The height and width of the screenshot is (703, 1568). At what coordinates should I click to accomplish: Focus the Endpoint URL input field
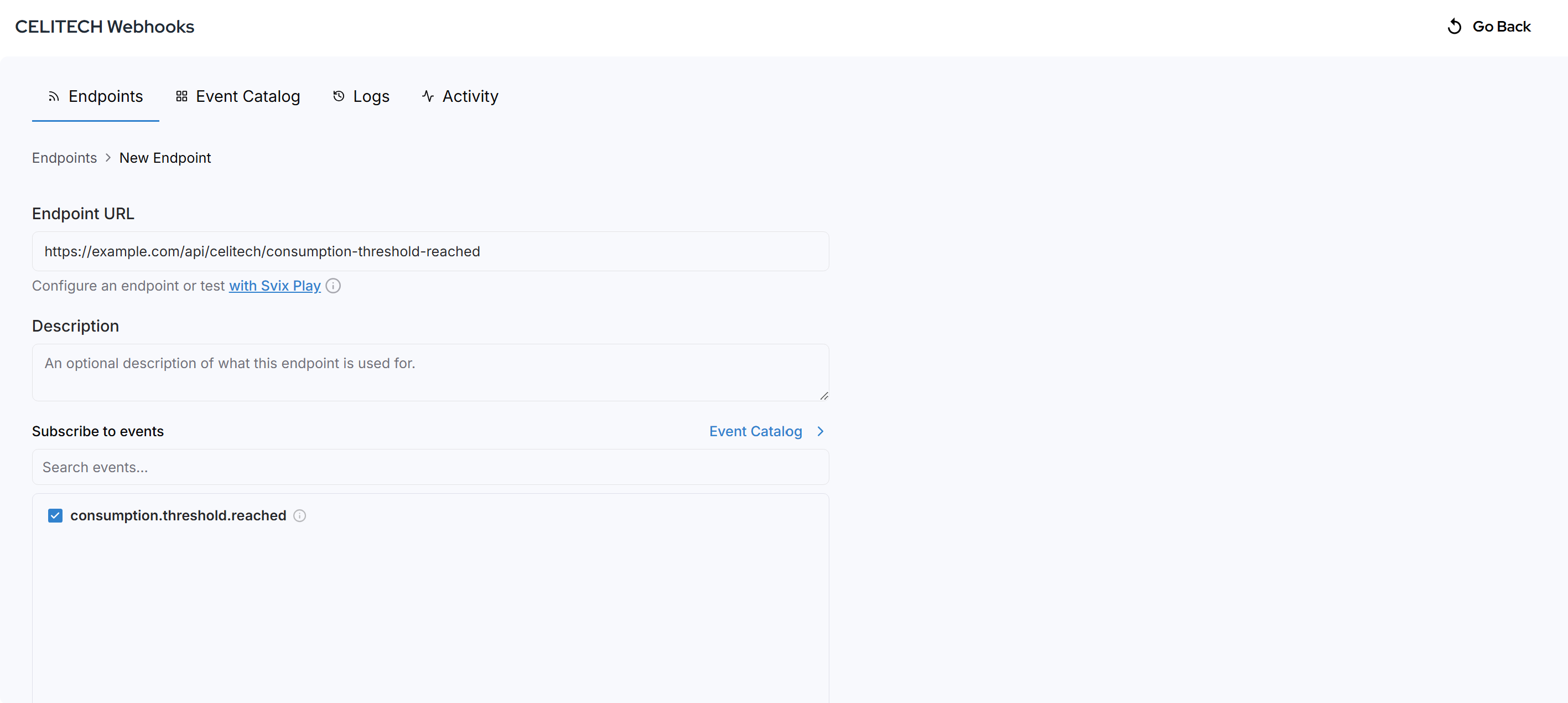coord(430,251)
